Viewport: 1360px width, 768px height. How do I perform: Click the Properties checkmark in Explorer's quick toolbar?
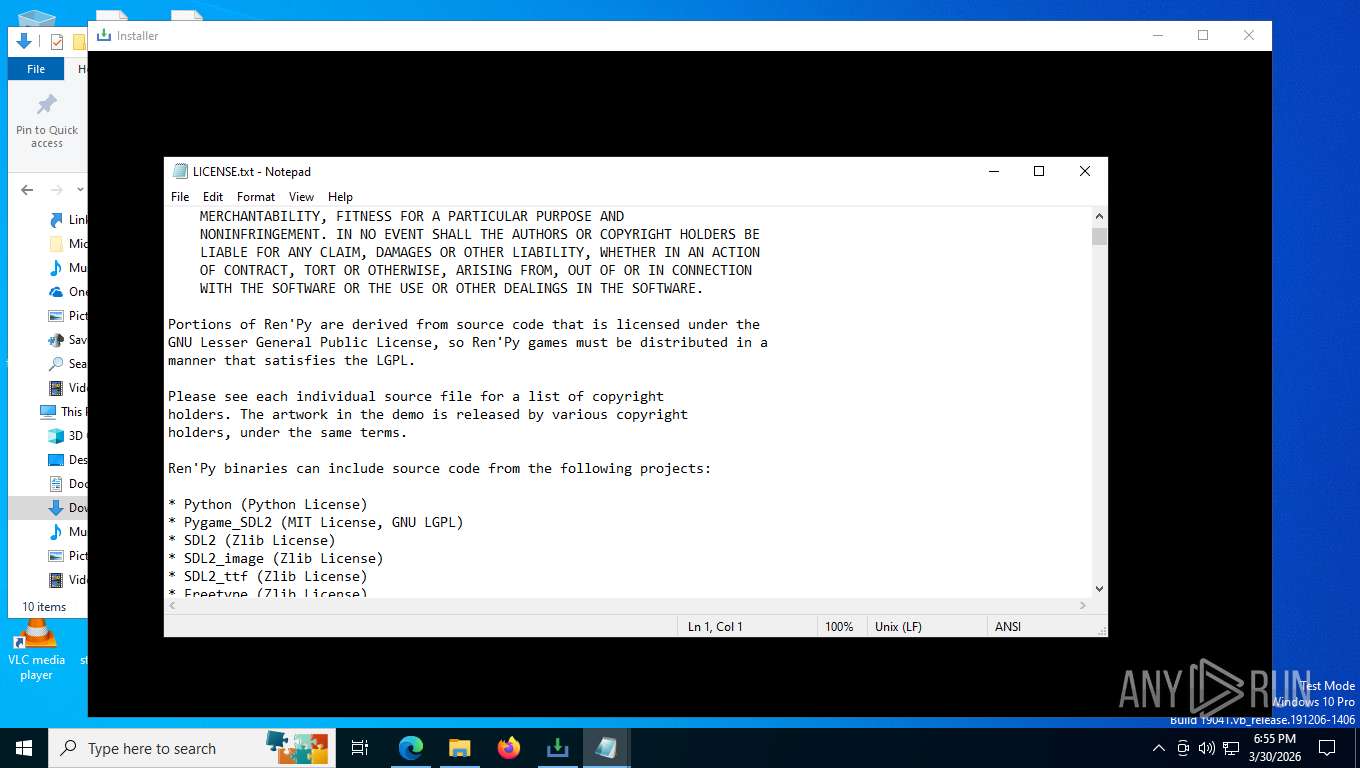[x=57, y=42]
